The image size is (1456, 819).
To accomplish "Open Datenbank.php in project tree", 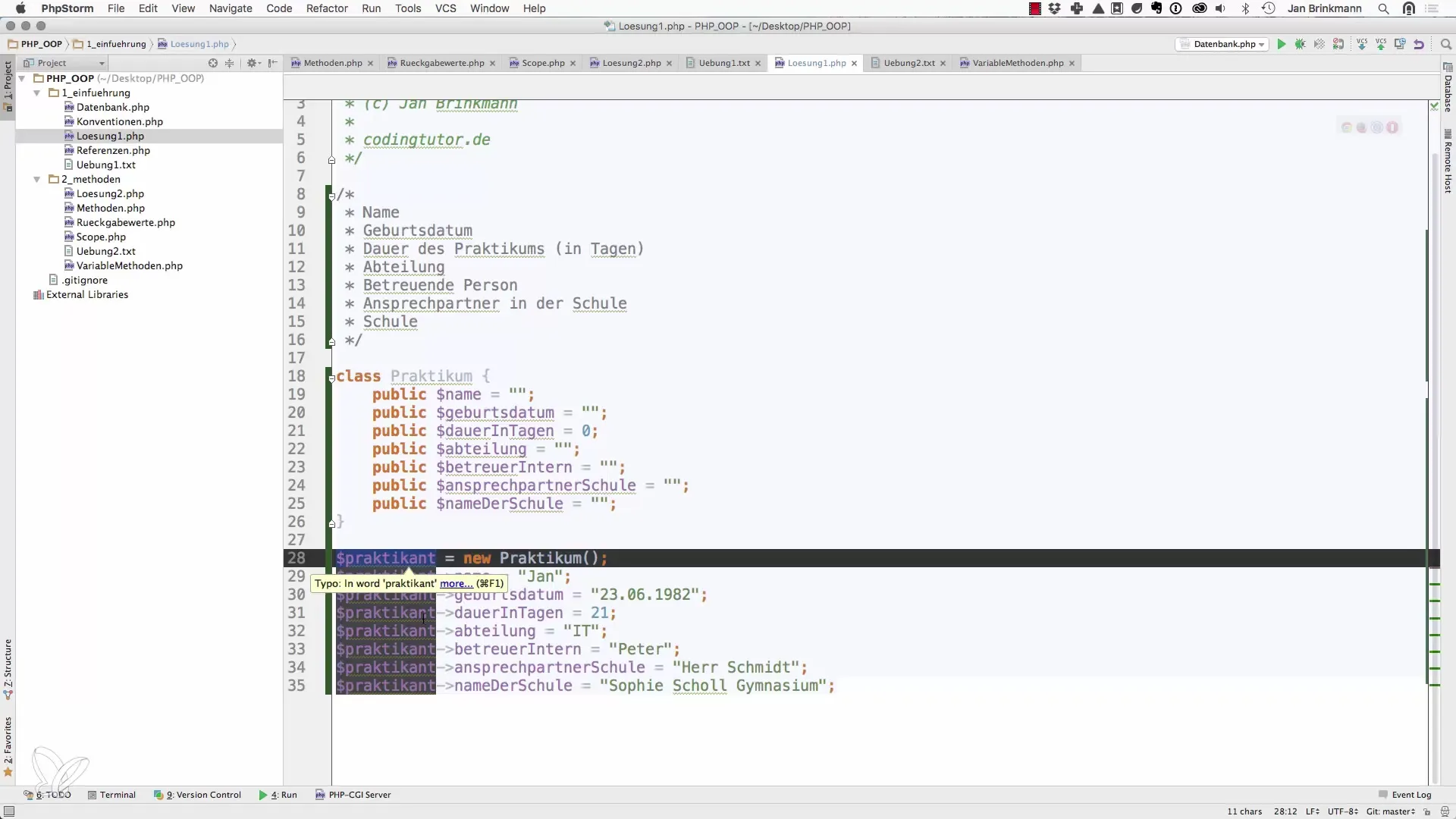I will (x=112, y=107).
